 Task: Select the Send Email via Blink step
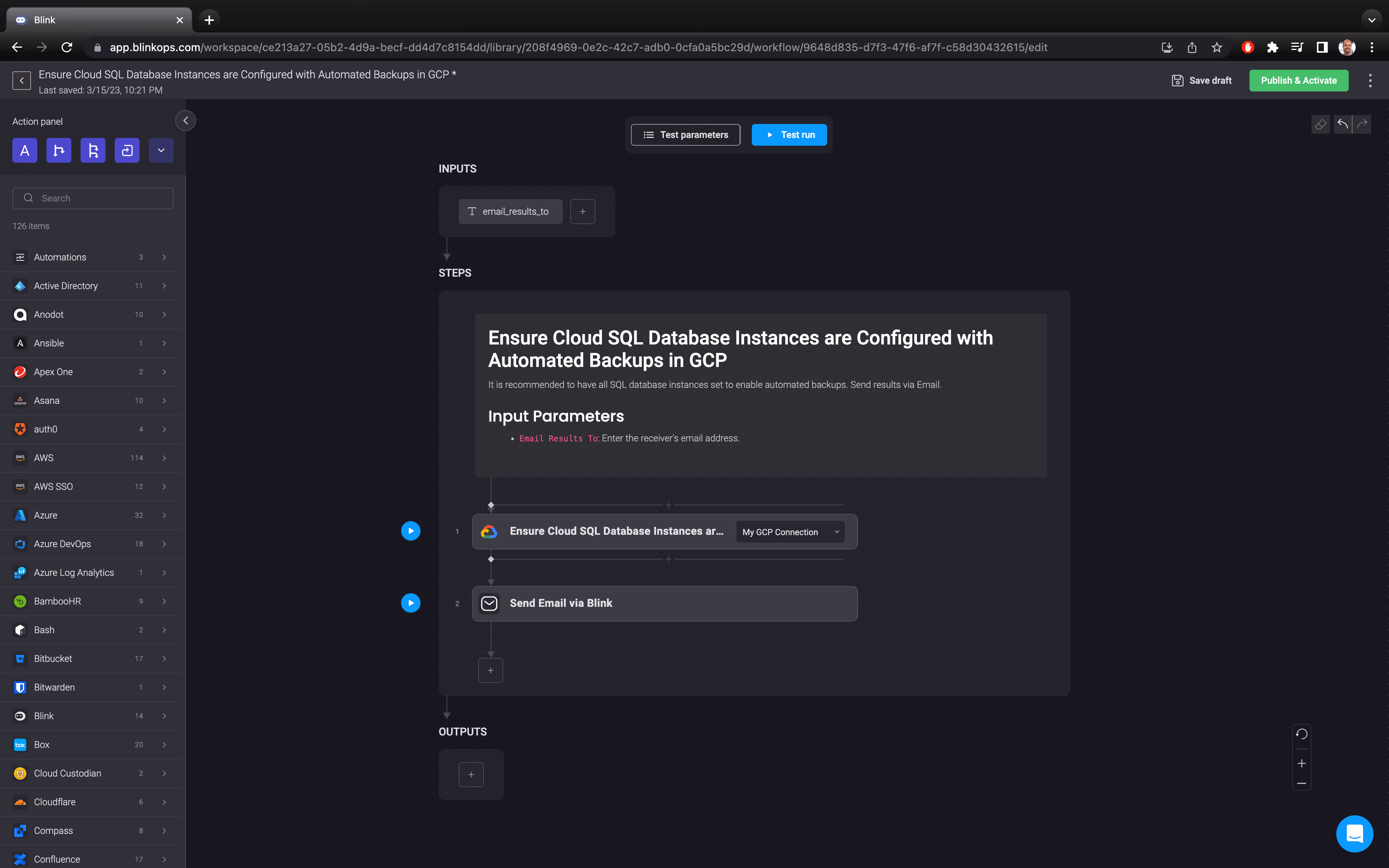[665, 603]
